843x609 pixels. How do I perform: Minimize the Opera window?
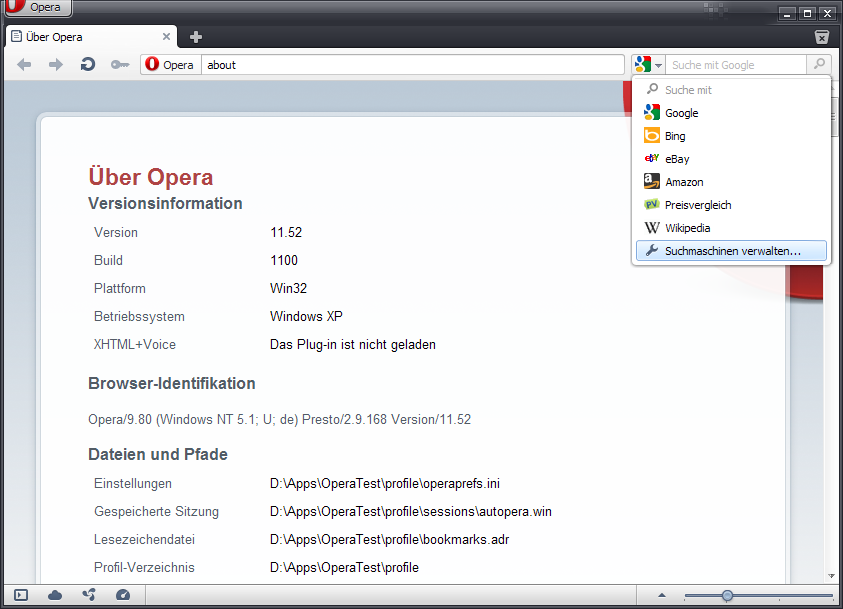click(x=787, y=14)
